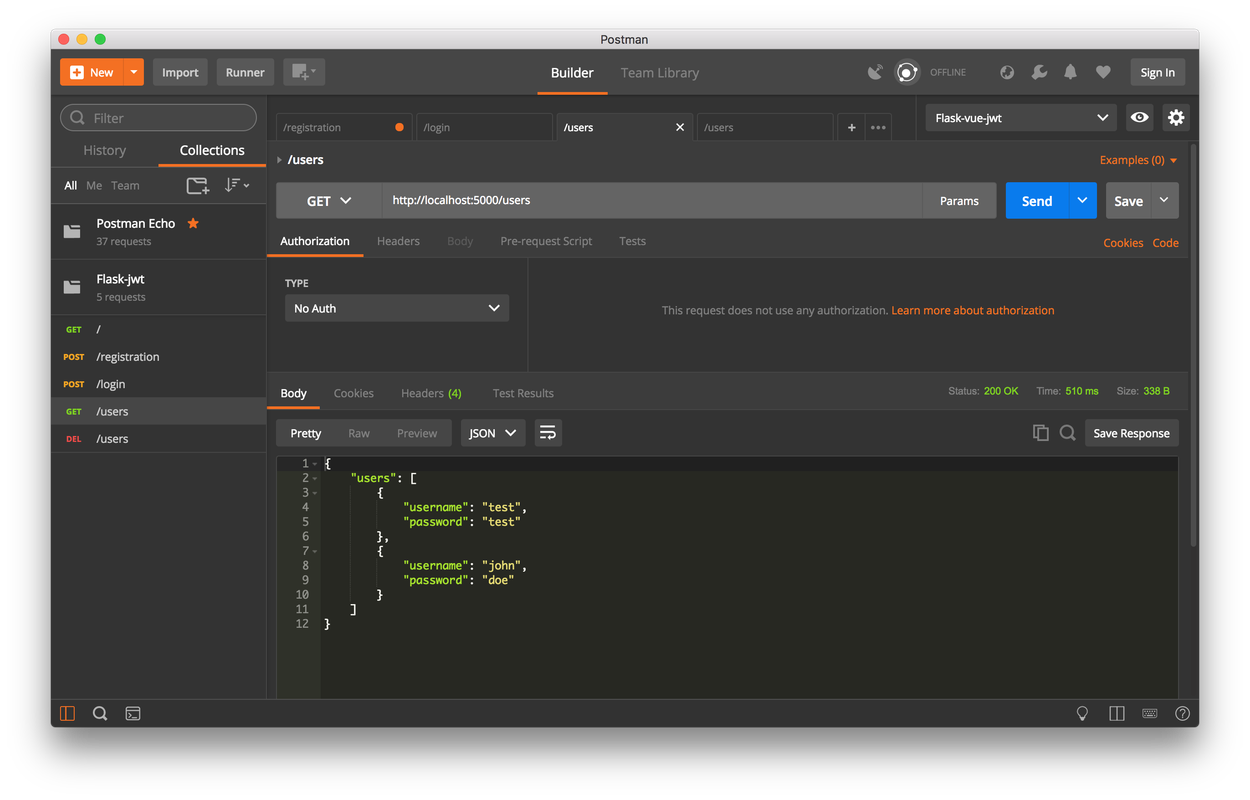Open keyboard shortcuts icon
This screenshot has height=800, width=1250.
point(1150,713)
